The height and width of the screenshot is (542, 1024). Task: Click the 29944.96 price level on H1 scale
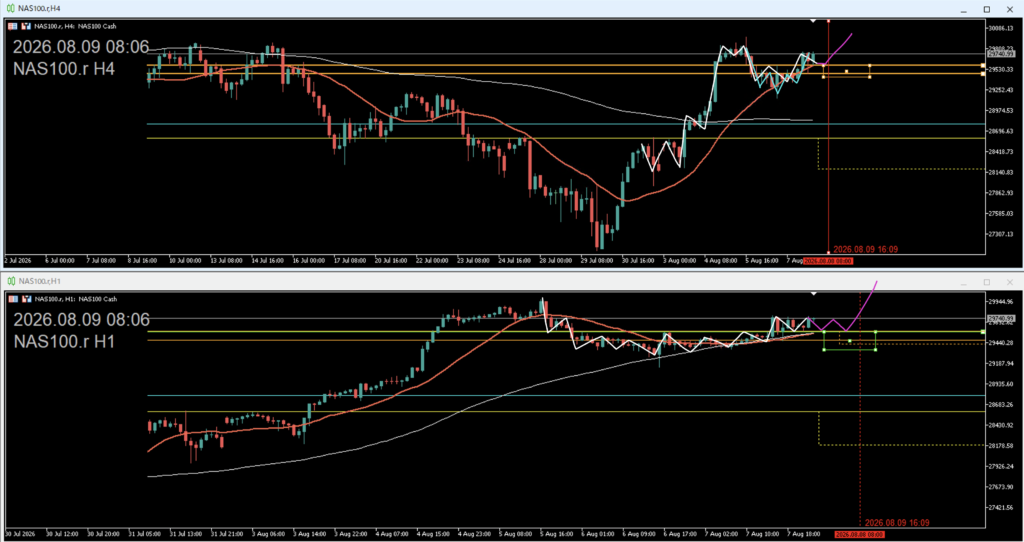[x=1000, y=302]
